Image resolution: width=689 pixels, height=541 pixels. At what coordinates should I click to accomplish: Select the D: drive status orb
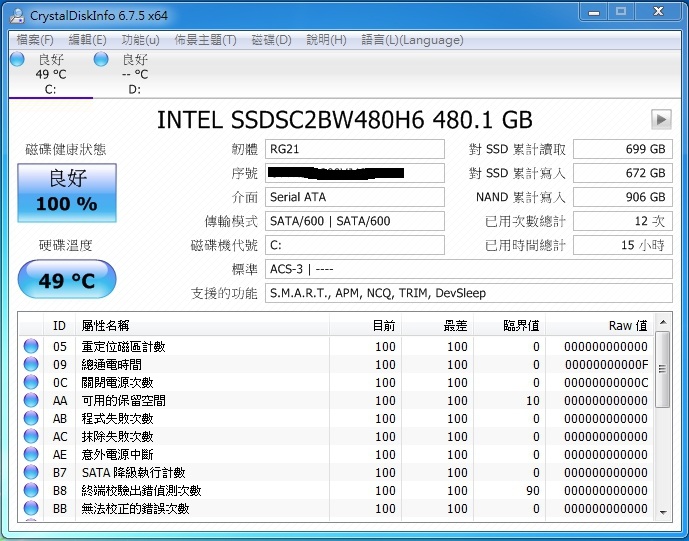click(101, 59)
